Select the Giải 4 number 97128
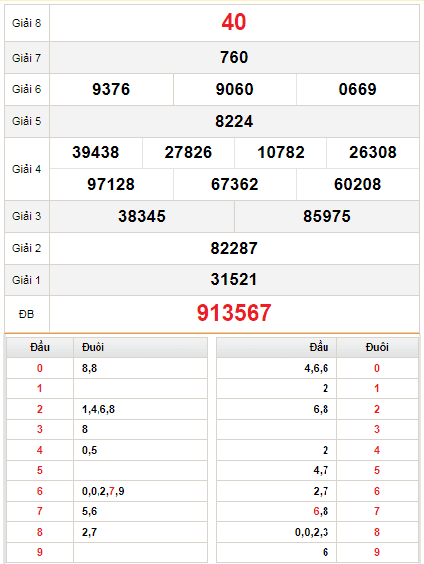This screenshot has height=564, width=424. pyautogui.click(x=111, y=185)
